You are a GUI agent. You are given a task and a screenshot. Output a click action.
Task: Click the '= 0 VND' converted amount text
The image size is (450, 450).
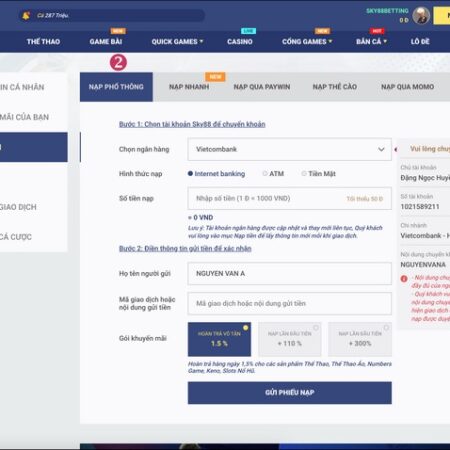(201, 217)
